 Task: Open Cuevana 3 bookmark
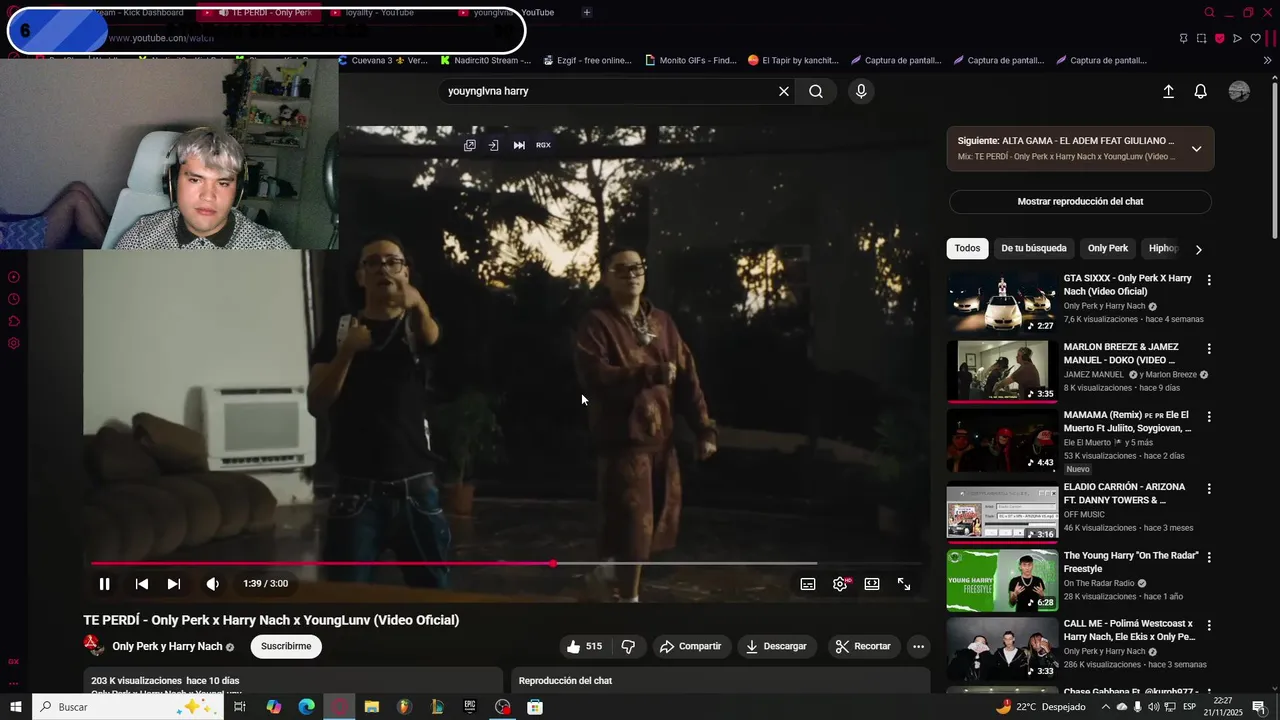pyautogui.click(x=383, y=60)
